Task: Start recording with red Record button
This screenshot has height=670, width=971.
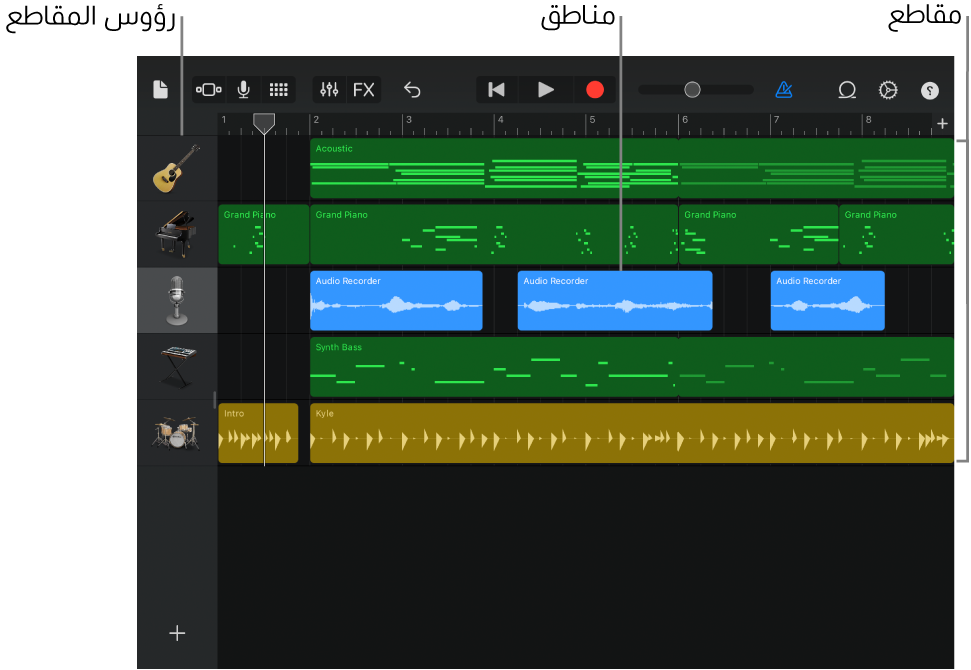Action: 595,90
